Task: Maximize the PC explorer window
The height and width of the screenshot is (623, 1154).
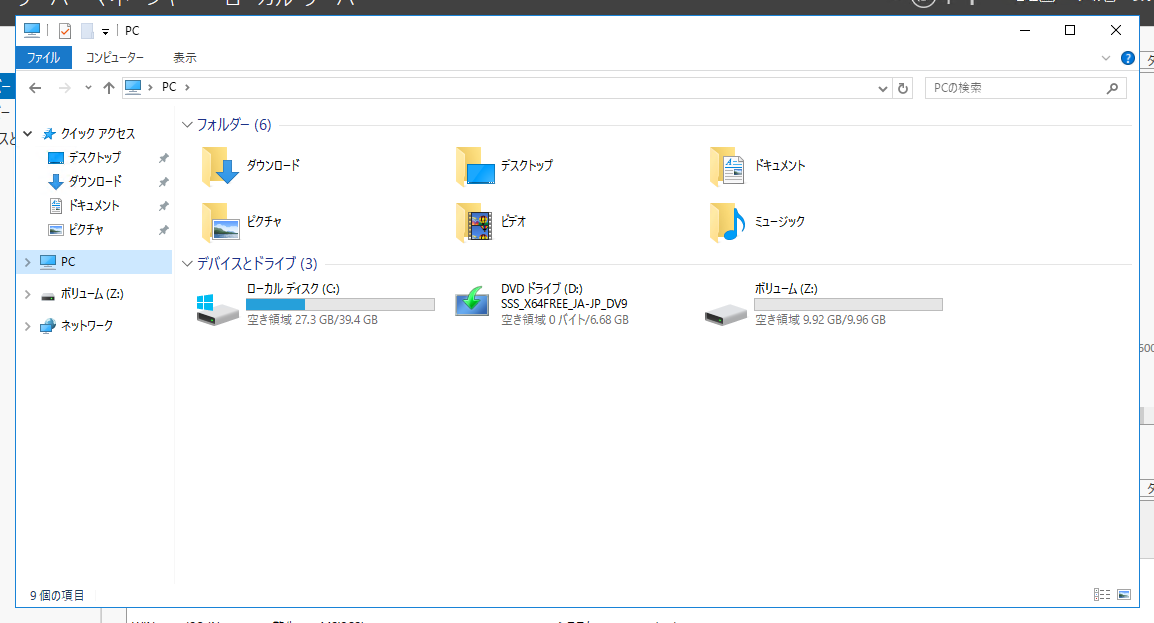Action: pos(1070,30)
